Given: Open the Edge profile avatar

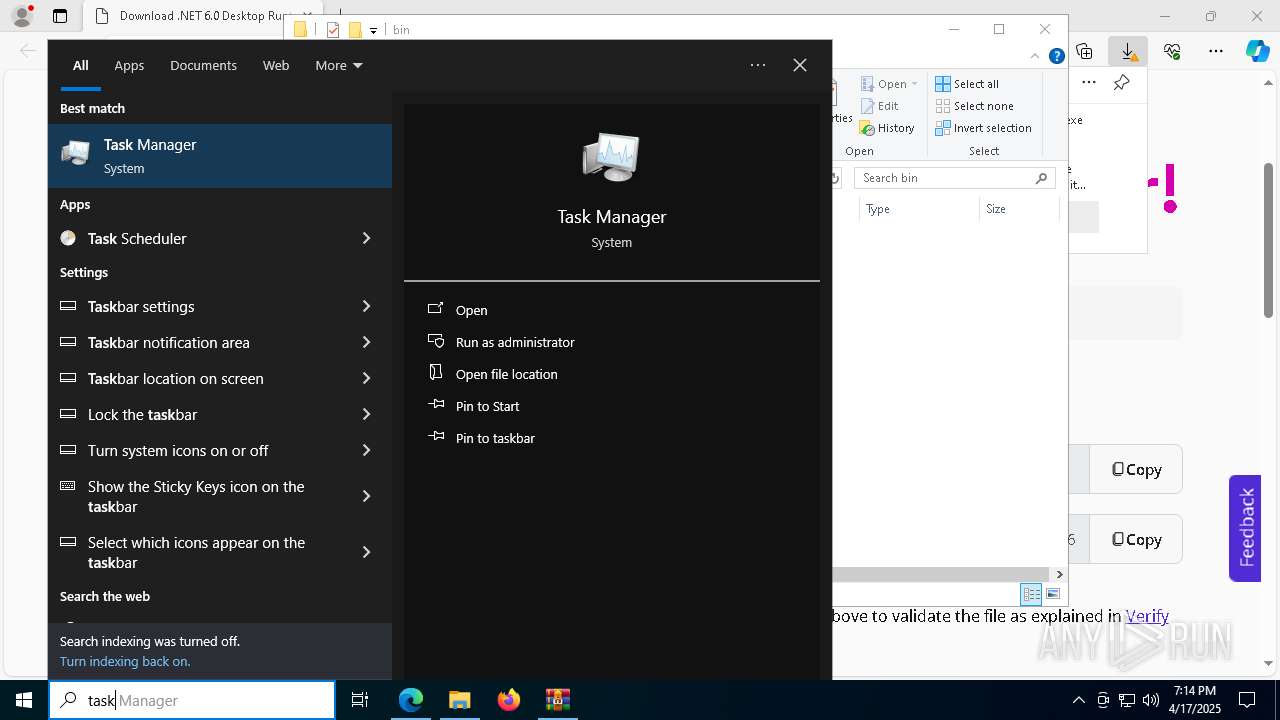Looking at the screenshot, I should 22,16.
